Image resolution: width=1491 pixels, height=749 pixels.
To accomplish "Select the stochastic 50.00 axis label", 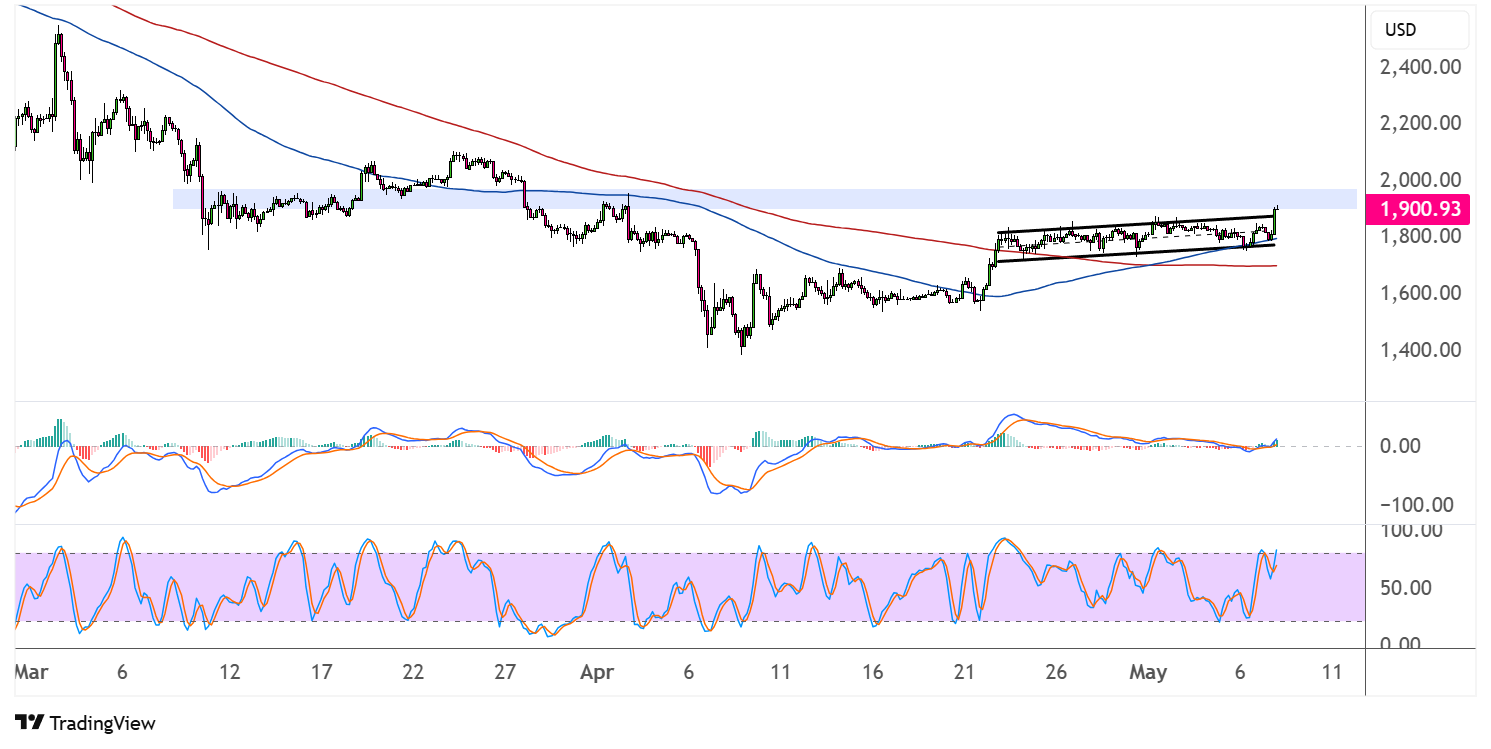I will pyautogui.click(x=1404, y=587).
